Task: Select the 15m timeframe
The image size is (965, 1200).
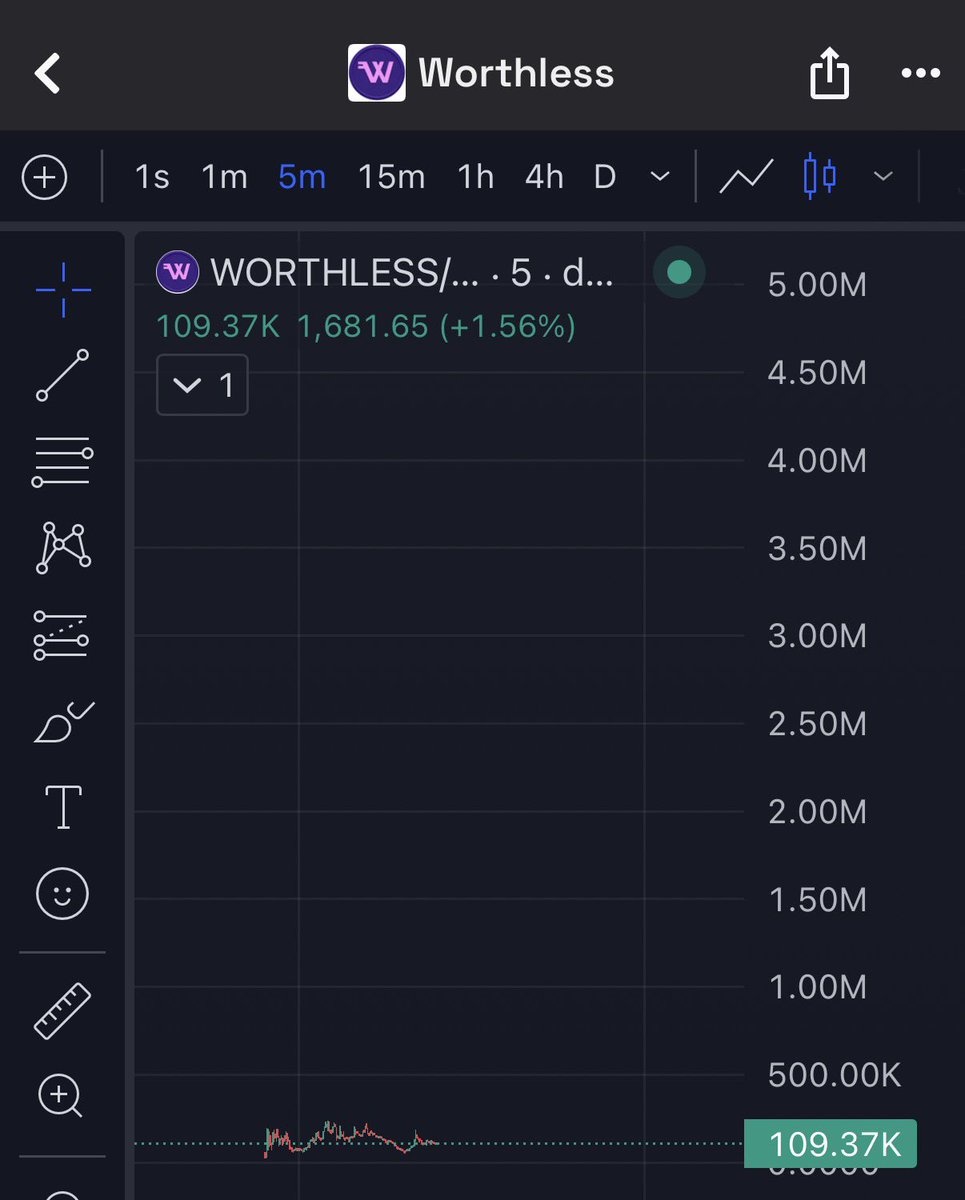Action: (x=391, y=177)
